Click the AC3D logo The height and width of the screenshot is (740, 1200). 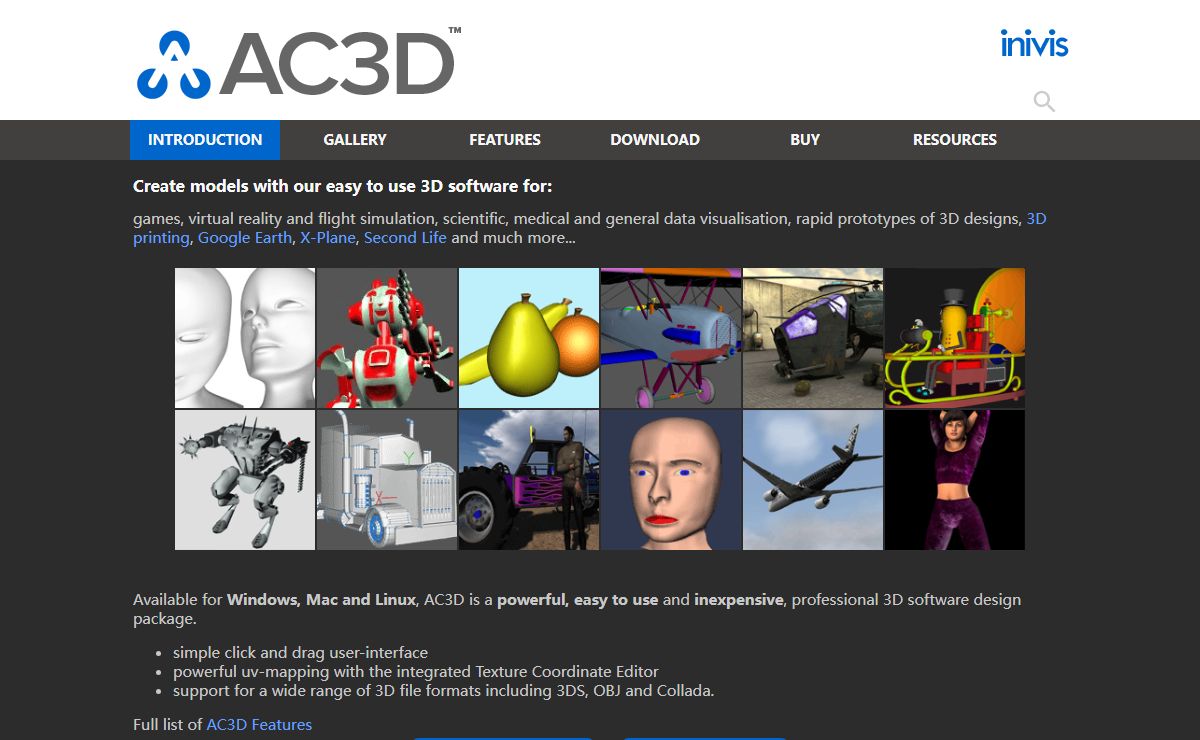click(299, 62)
